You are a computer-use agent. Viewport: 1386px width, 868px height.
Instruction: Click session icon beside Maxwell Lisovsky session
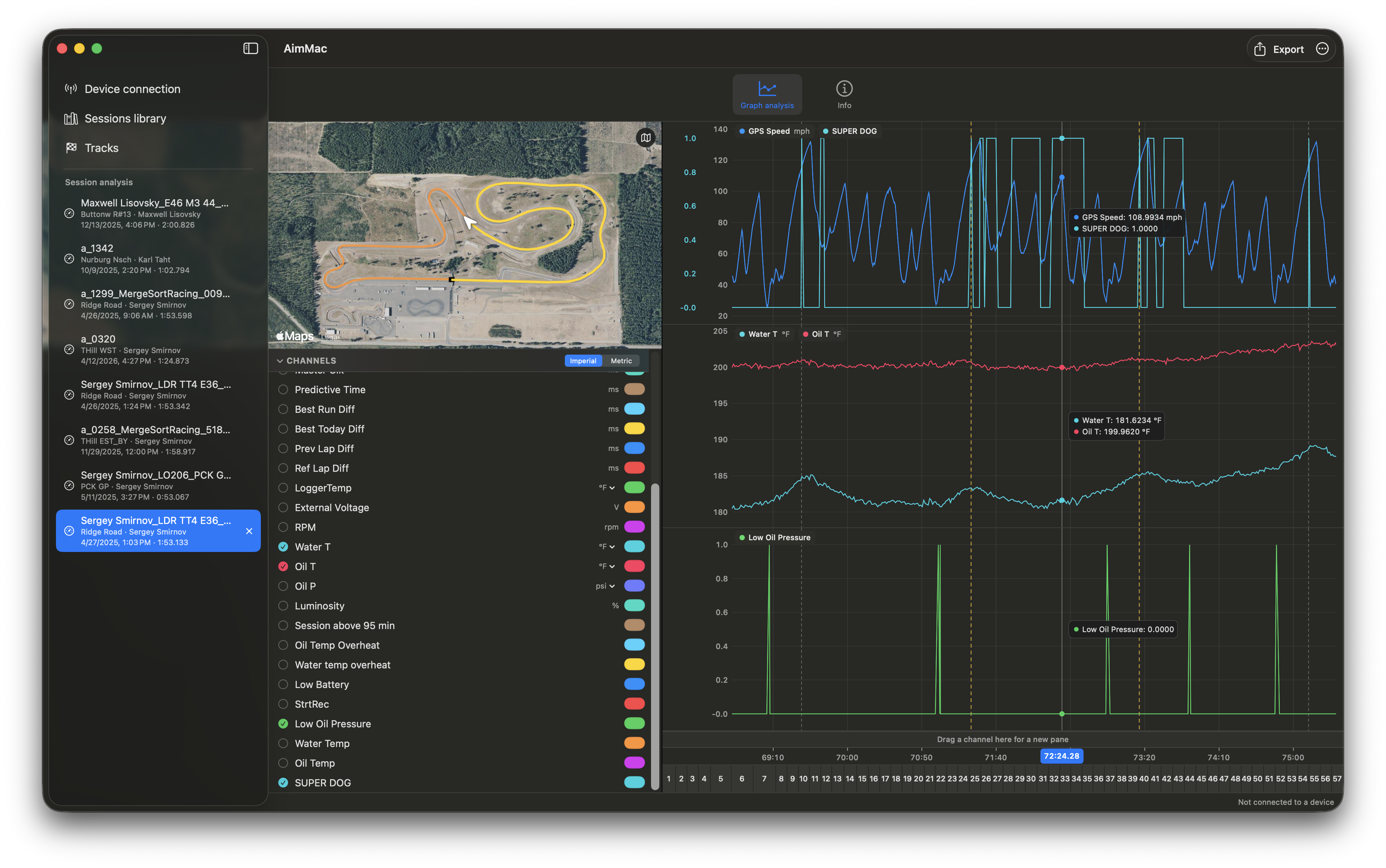point(69,214)
